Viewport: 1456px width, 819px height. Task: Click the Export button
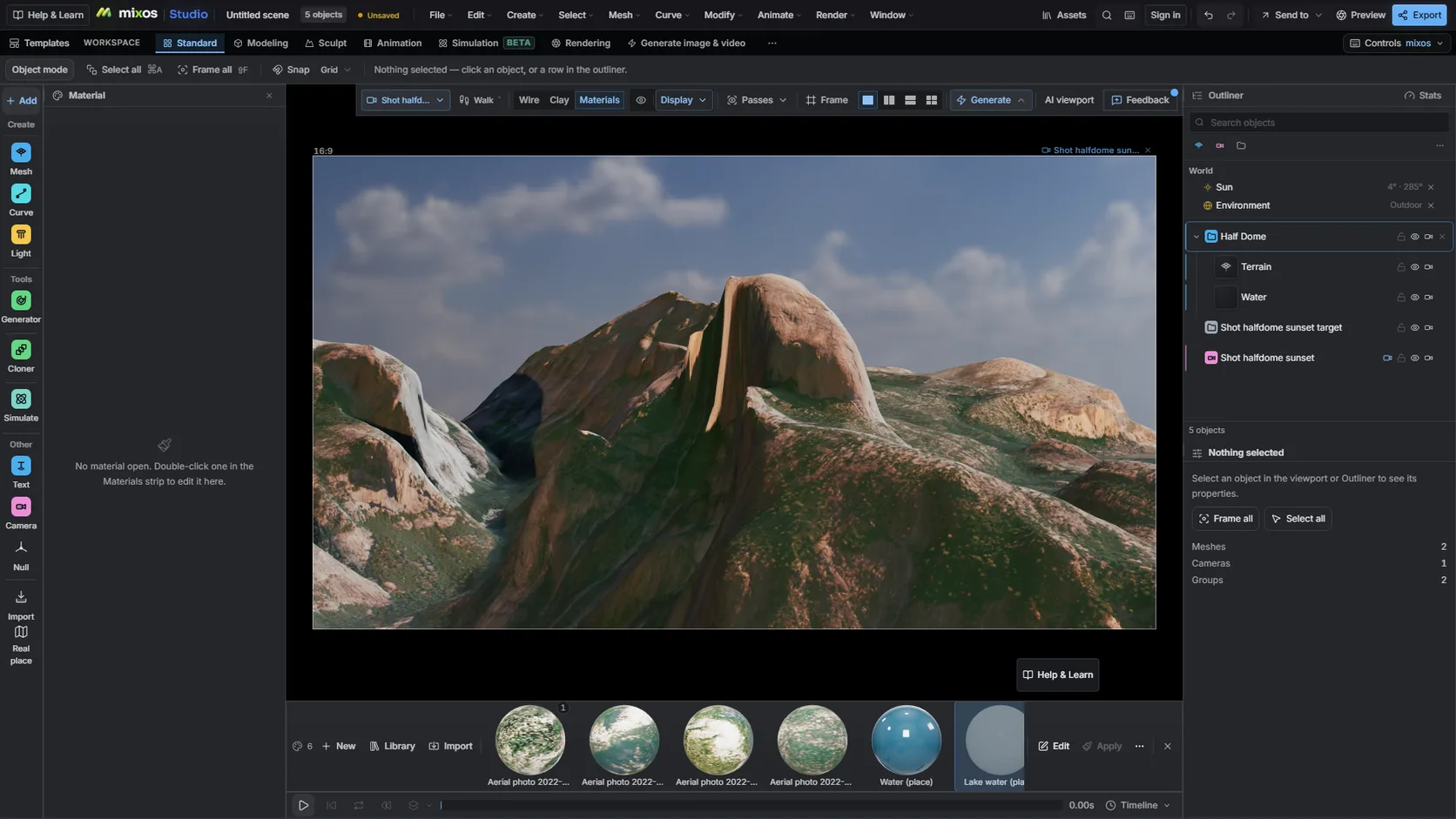click(1419, 15)
